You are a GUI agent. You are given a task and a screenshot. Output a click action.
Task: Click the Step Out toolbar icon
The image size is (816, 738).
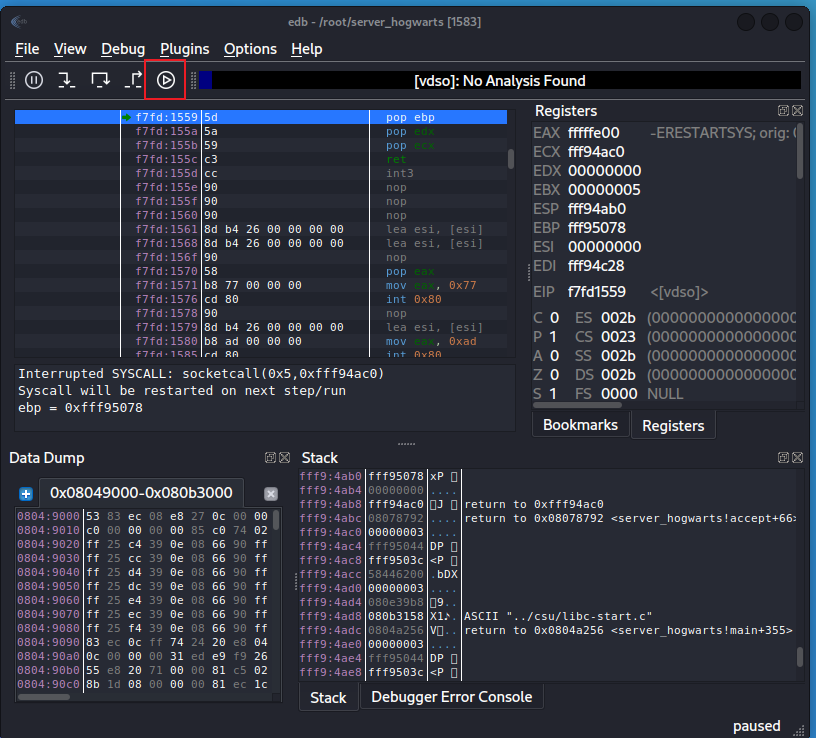coord(133,80)
